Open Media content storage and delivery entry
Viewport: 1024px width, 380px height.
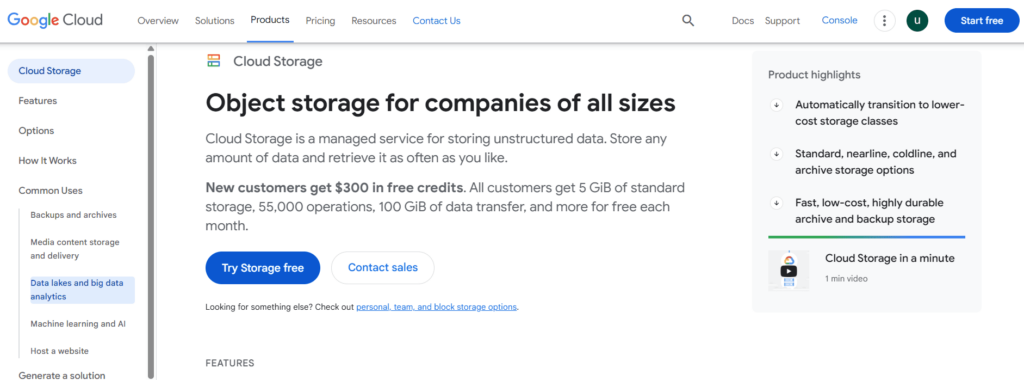pos(75,249)
